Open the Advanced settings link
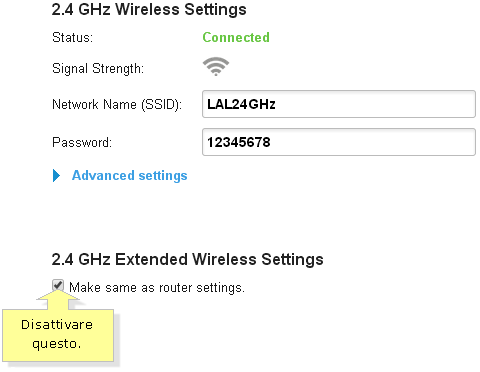Screen dimensions: 480x372 130,176
